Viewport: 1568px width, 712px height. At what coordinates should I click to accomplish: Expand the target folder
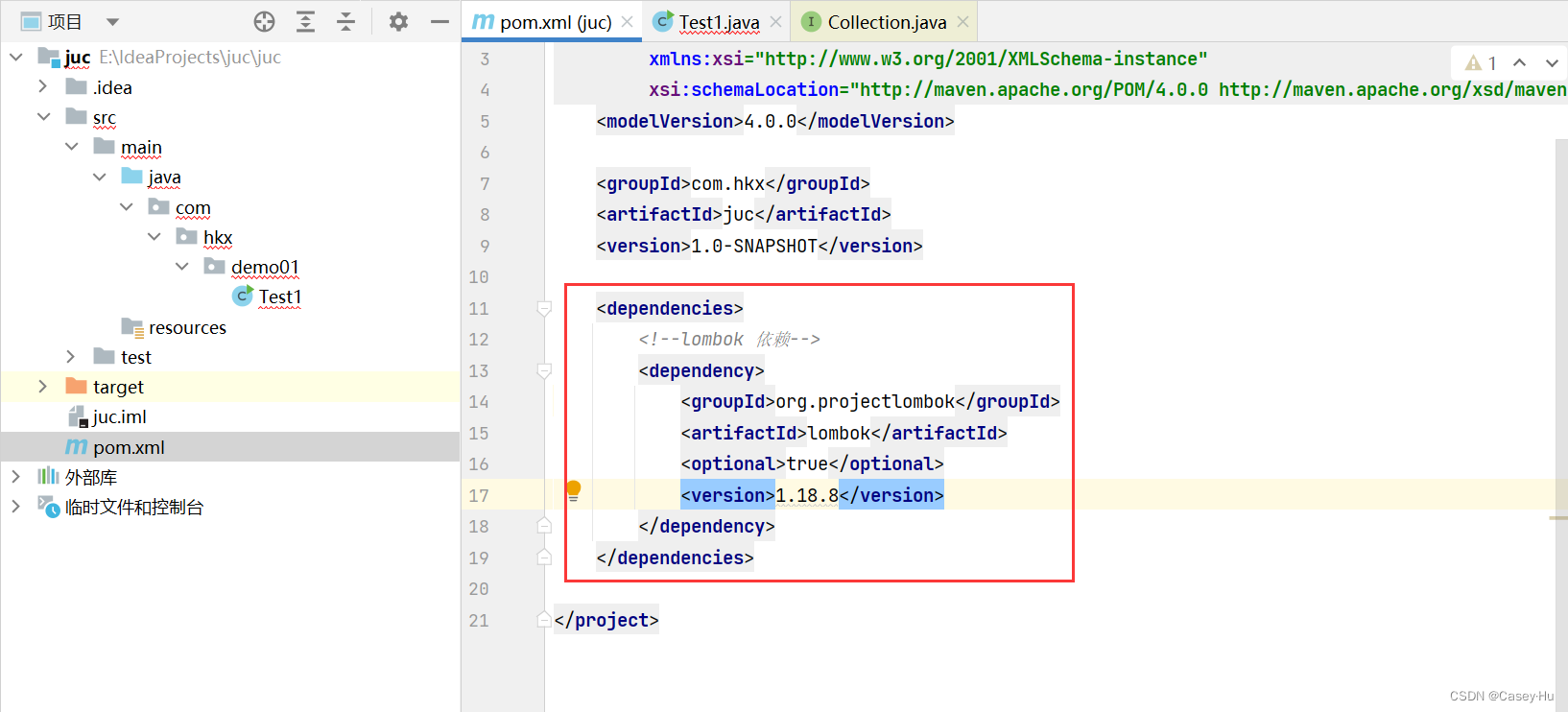pos(43,387)
